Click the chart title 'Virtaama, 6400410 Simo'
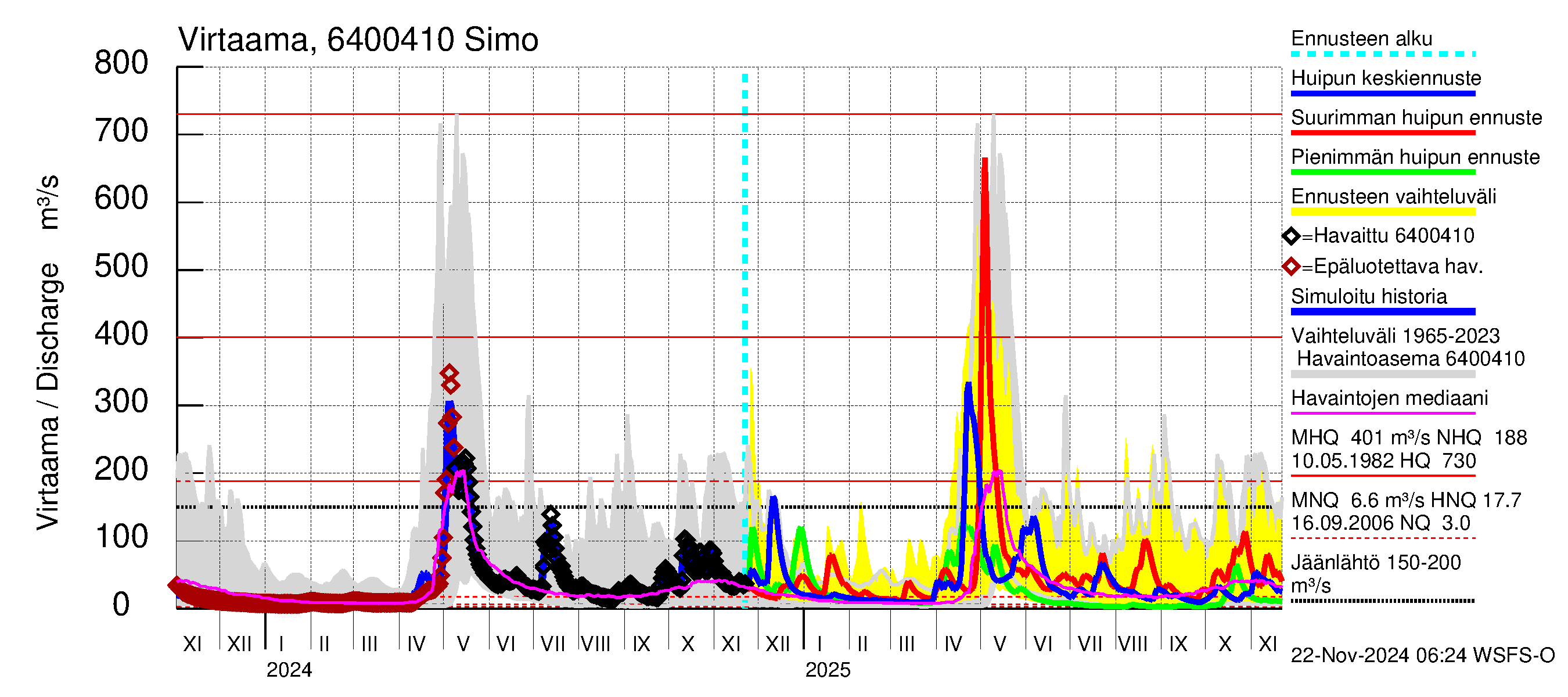1568x697 pixels. click(x=358, y=40)
